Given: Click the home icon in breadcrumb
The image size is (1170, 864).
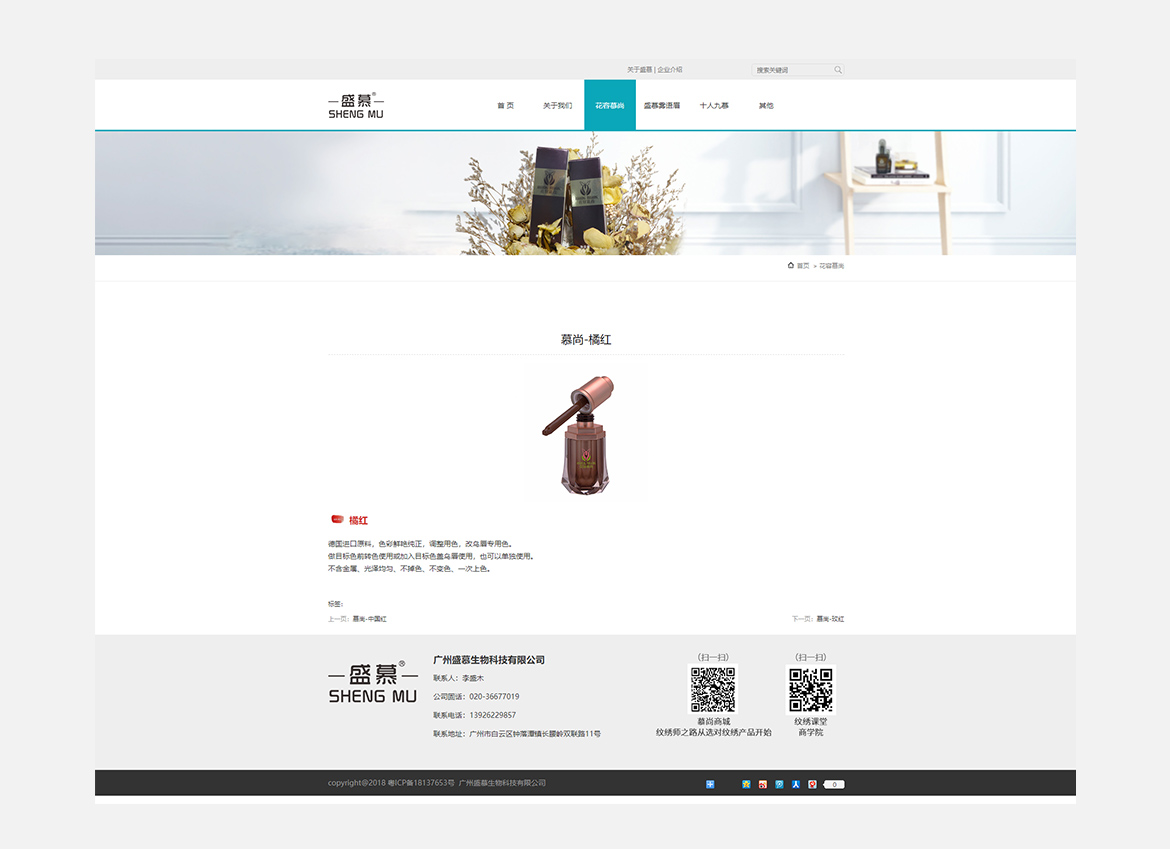Looking at the screenshot, I should [x=791, y=266].
